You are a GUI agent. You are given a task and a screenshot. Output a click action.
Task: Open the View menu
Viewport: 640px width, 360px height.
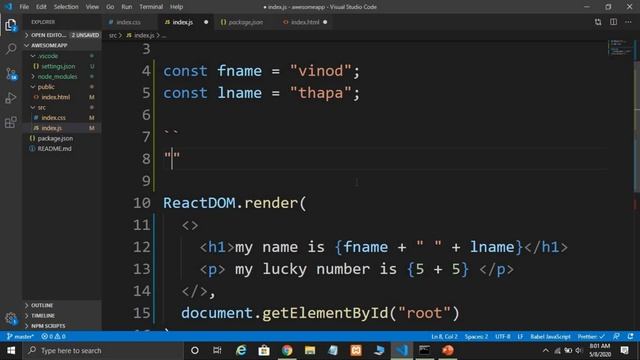pos(92,7)
